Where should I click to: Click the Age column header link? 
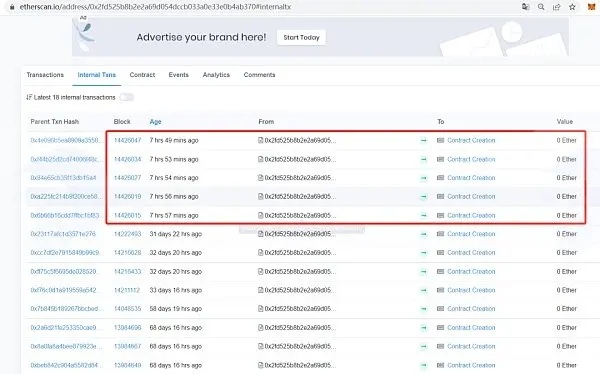pyautogui.click(x=155, y=122)
